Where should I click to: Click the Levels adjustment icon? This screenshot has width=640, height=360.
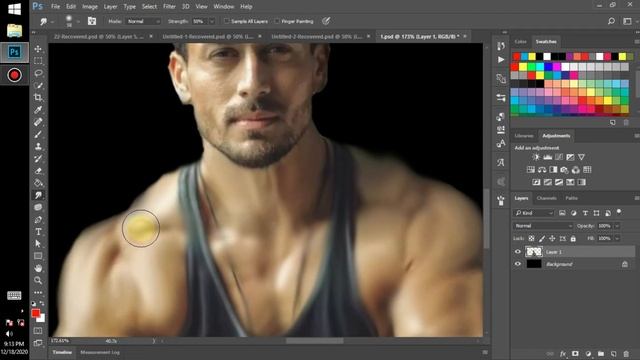click(x=548, y=157)
